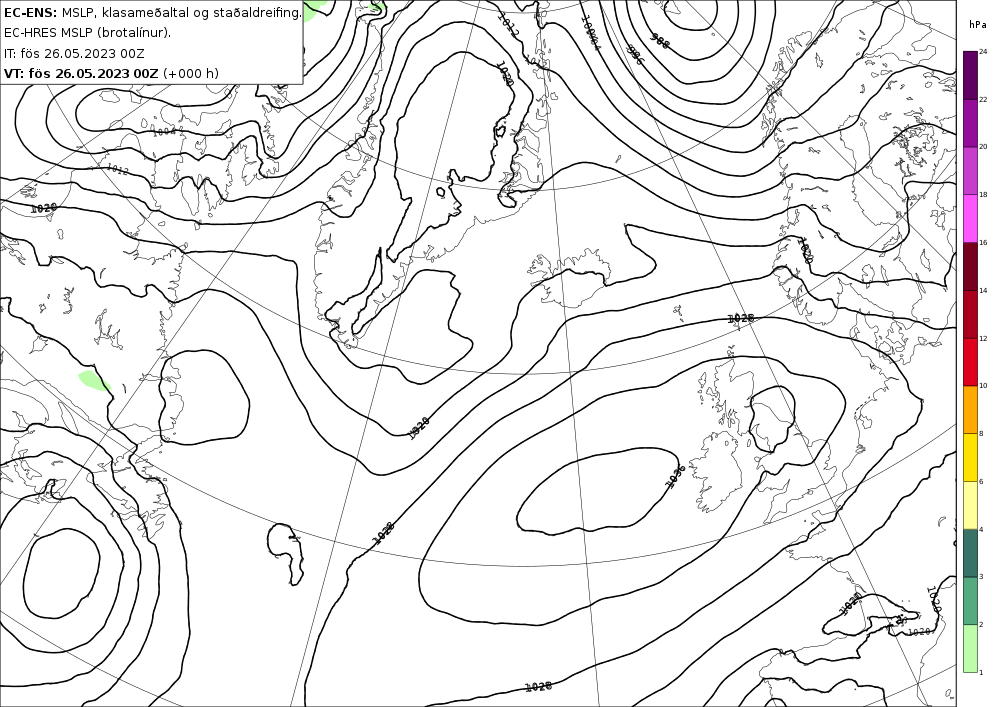This screenshot has width=1000, height=707.
Task: Click the '1020' label on the contour over northern Greenland
Action: (x=504, y=73)
